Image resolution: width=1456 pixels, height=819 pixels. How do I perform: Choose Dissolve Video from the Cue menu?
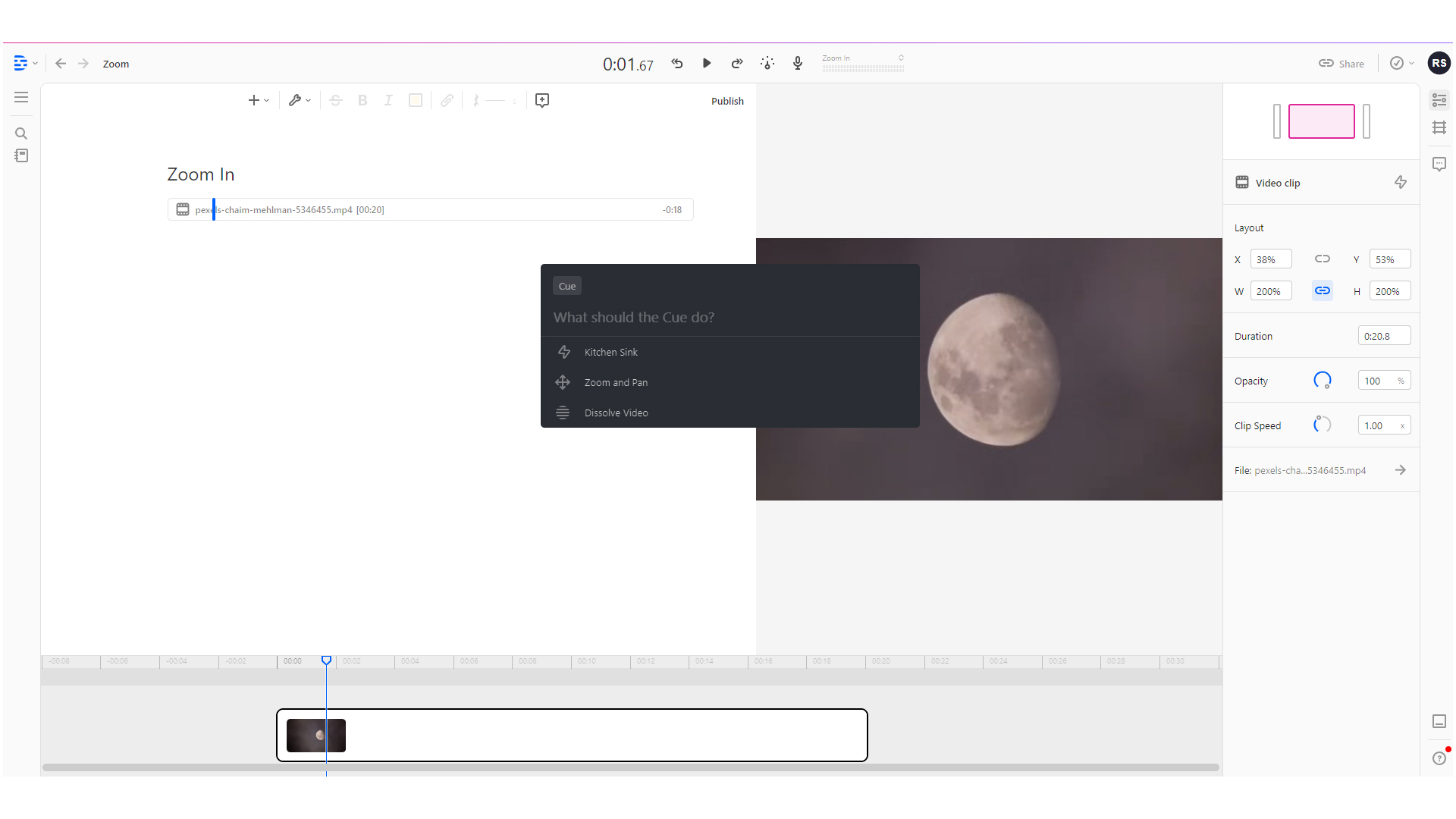click(616, 413)
